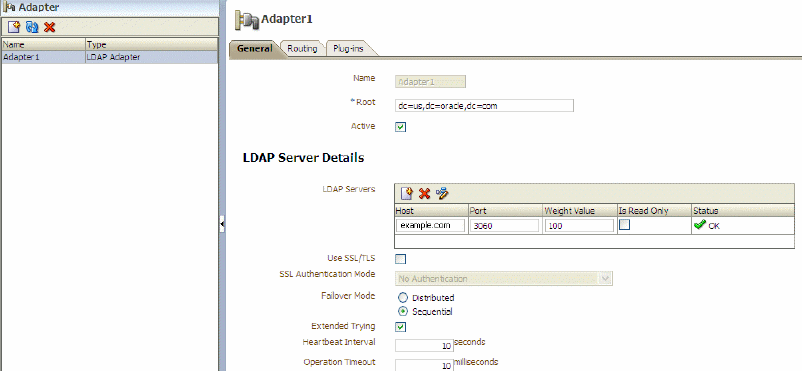
Task: Open the SSL Authentication Mode dropdown
Action: pos(504,279)
